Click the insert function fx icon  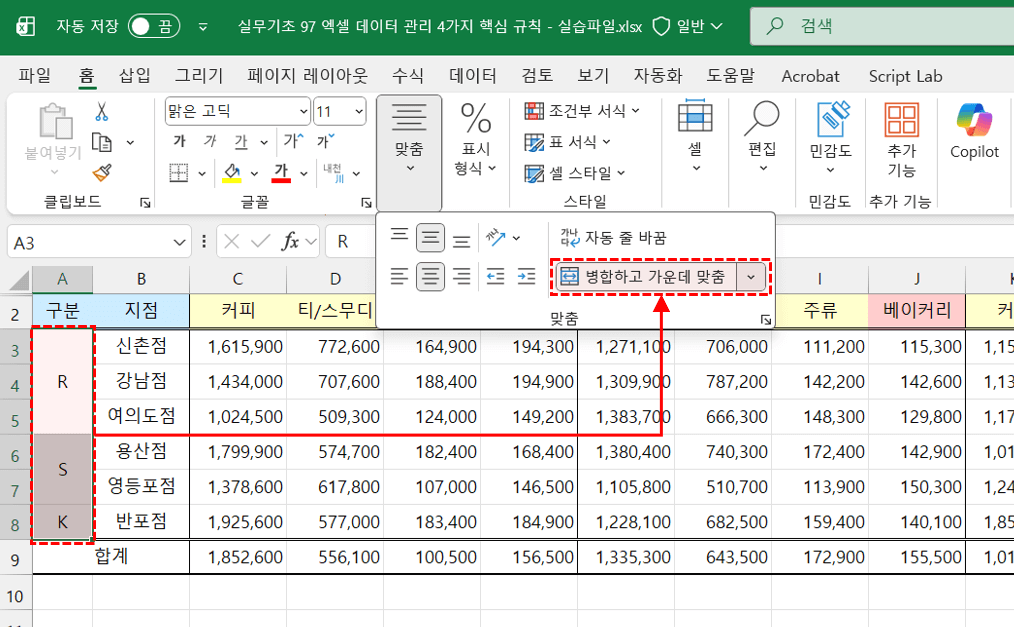tap(291, 241)
